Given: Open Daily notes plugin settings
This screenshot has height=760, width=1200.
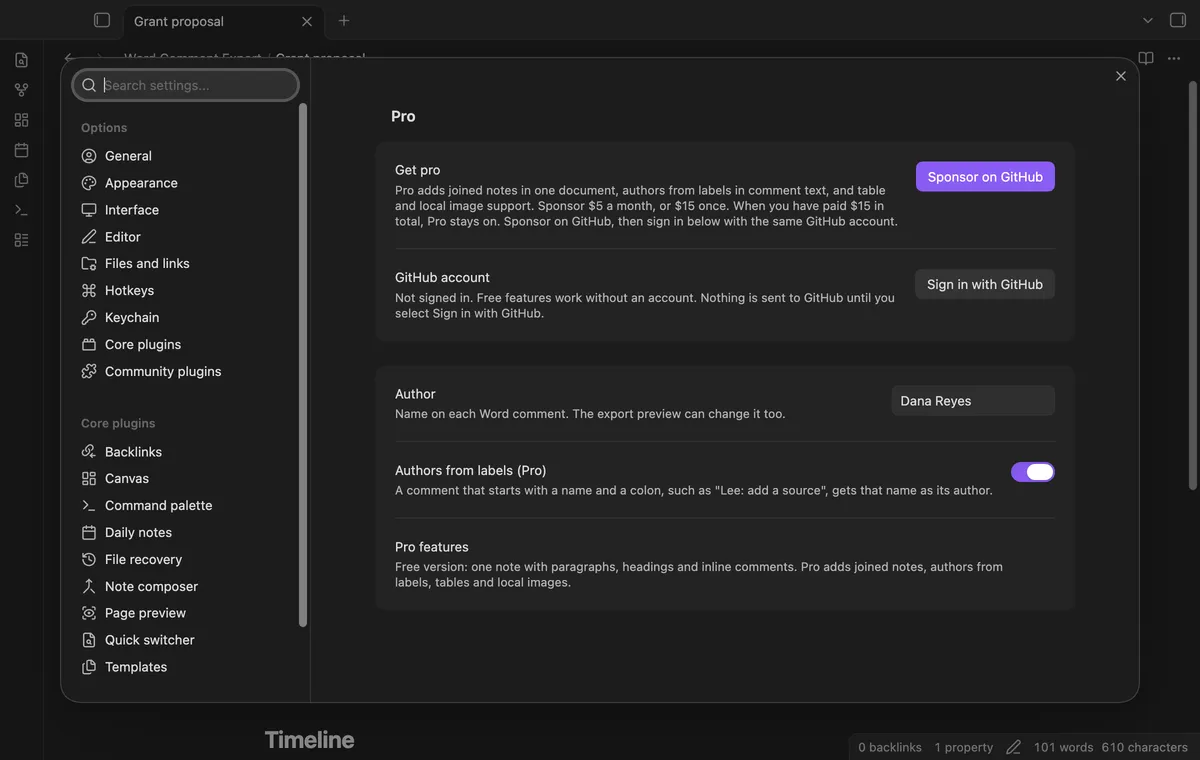Looking at the screenshot, I should 186,532.
